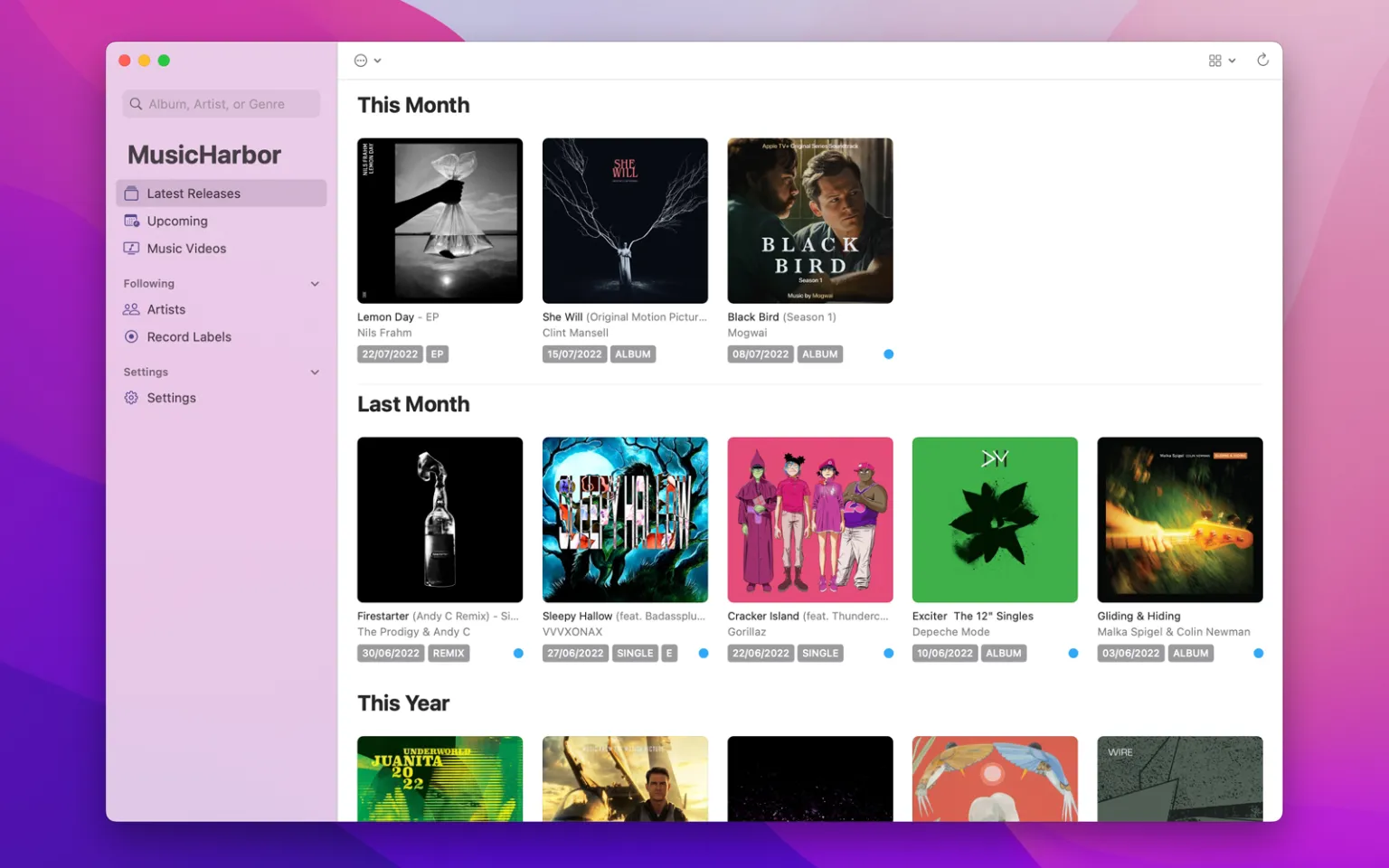Open the grid view options dropdown
This screenshot has width=1389, height=868.
[1232, 60]
